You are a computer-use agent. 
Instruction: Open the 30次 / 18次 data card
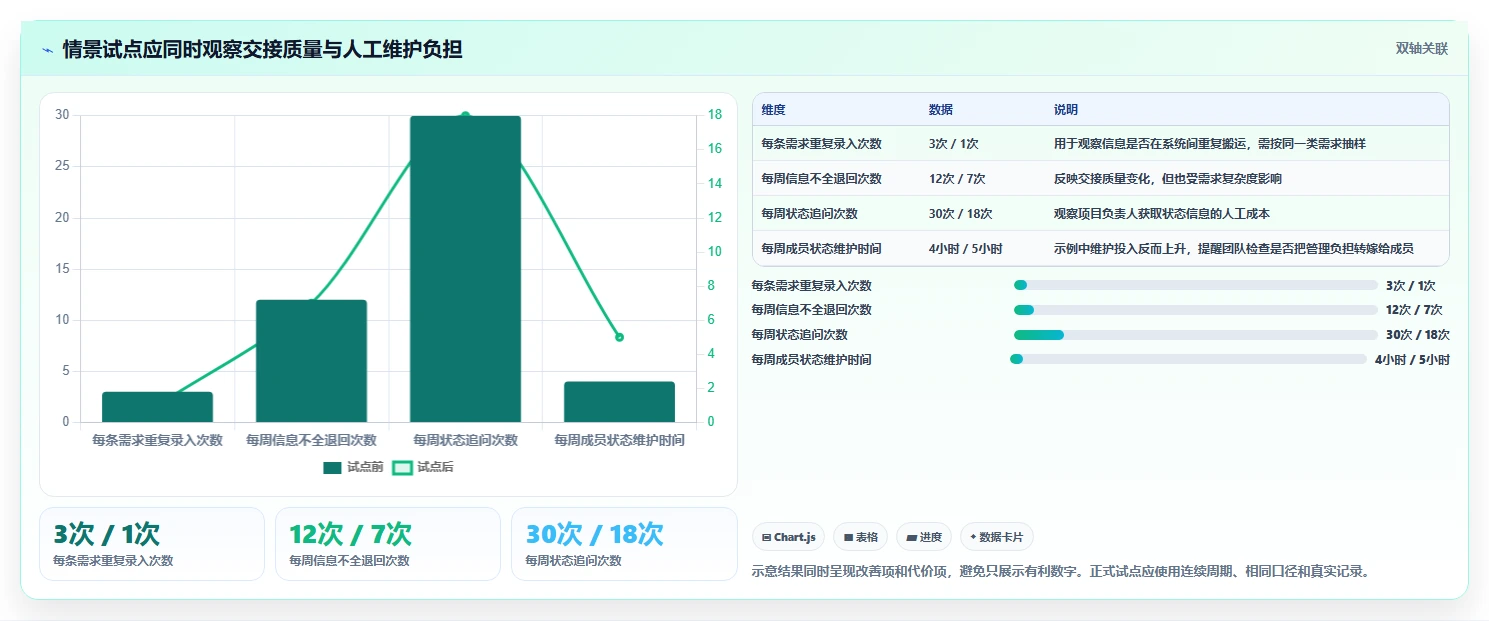tap(624, 544)
